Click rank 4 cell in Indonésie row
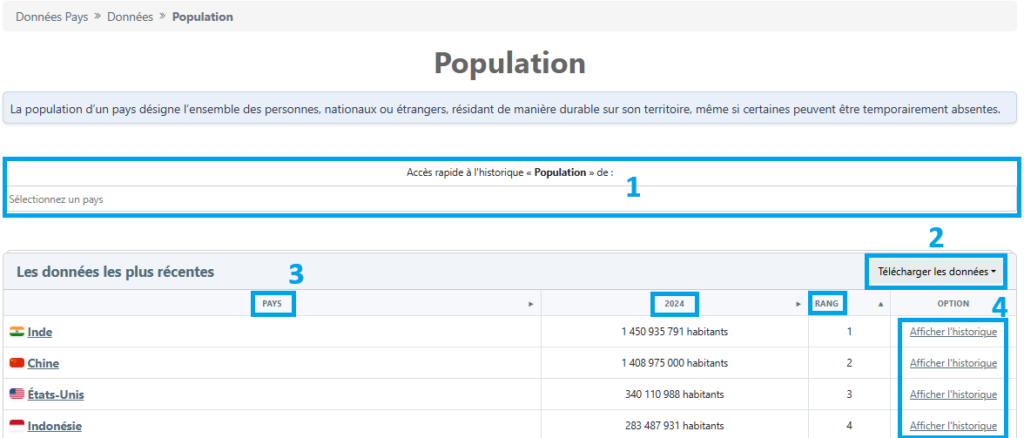 [849, 424]
